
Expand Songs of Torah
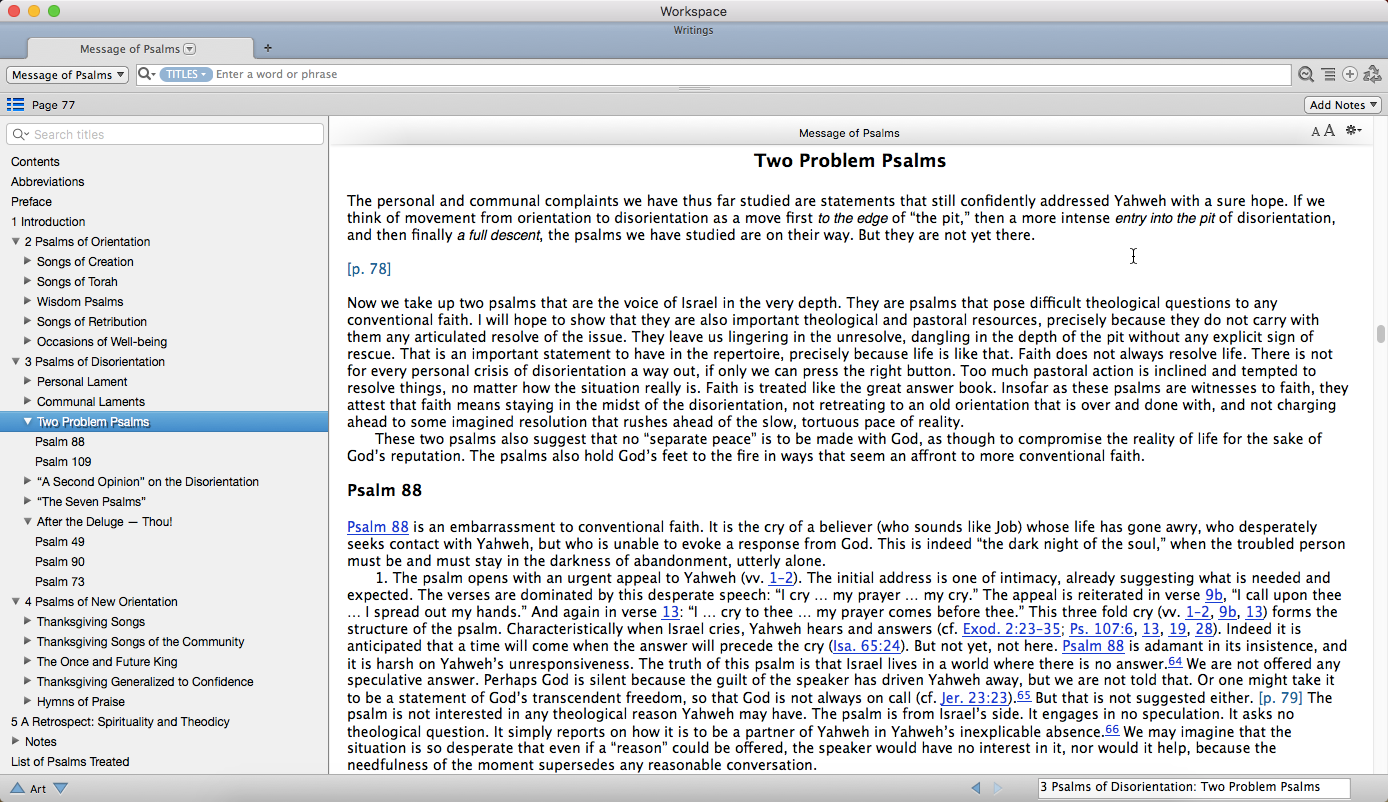pos(28,281)
